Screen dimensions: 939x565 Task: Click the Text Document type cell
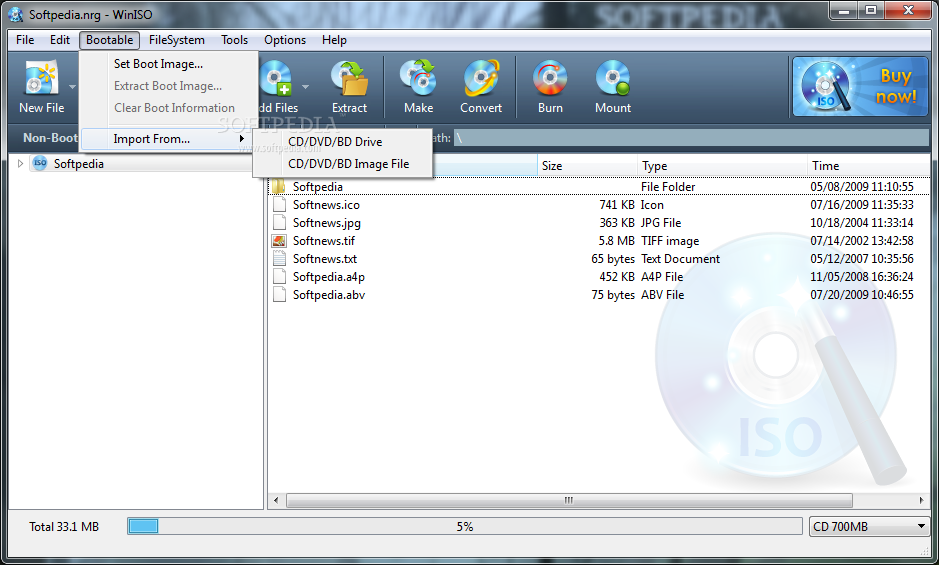click(x=680, y=259)
